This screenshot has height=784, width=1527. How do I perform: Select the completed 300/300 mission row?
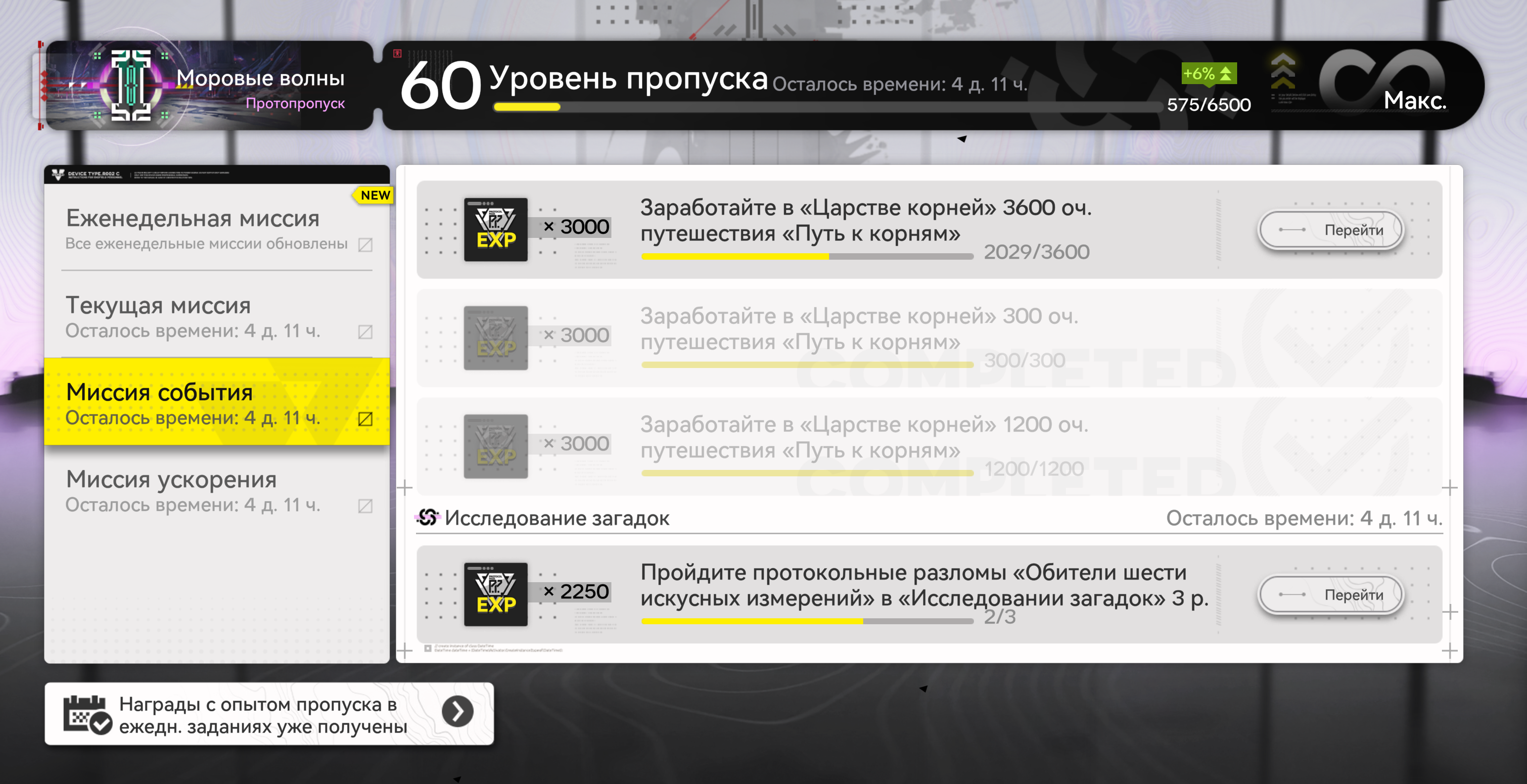click(929, 338)
